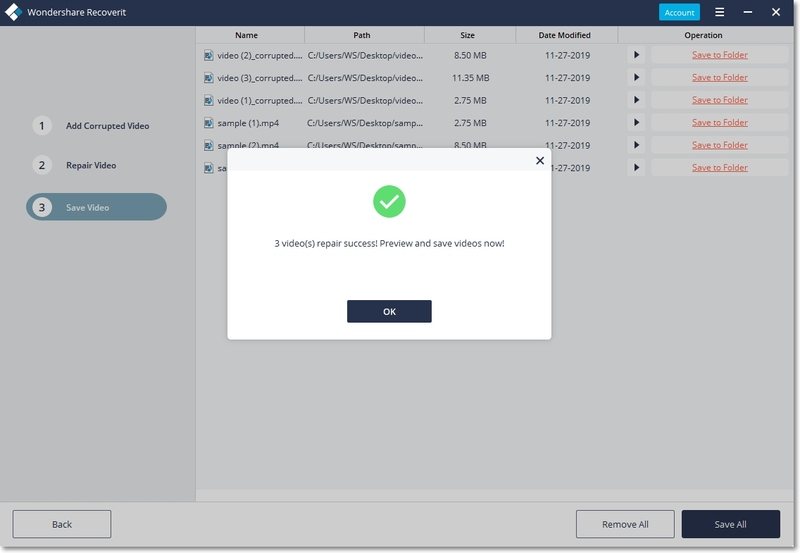
Task: Click the Save All button
Action: 730,524
